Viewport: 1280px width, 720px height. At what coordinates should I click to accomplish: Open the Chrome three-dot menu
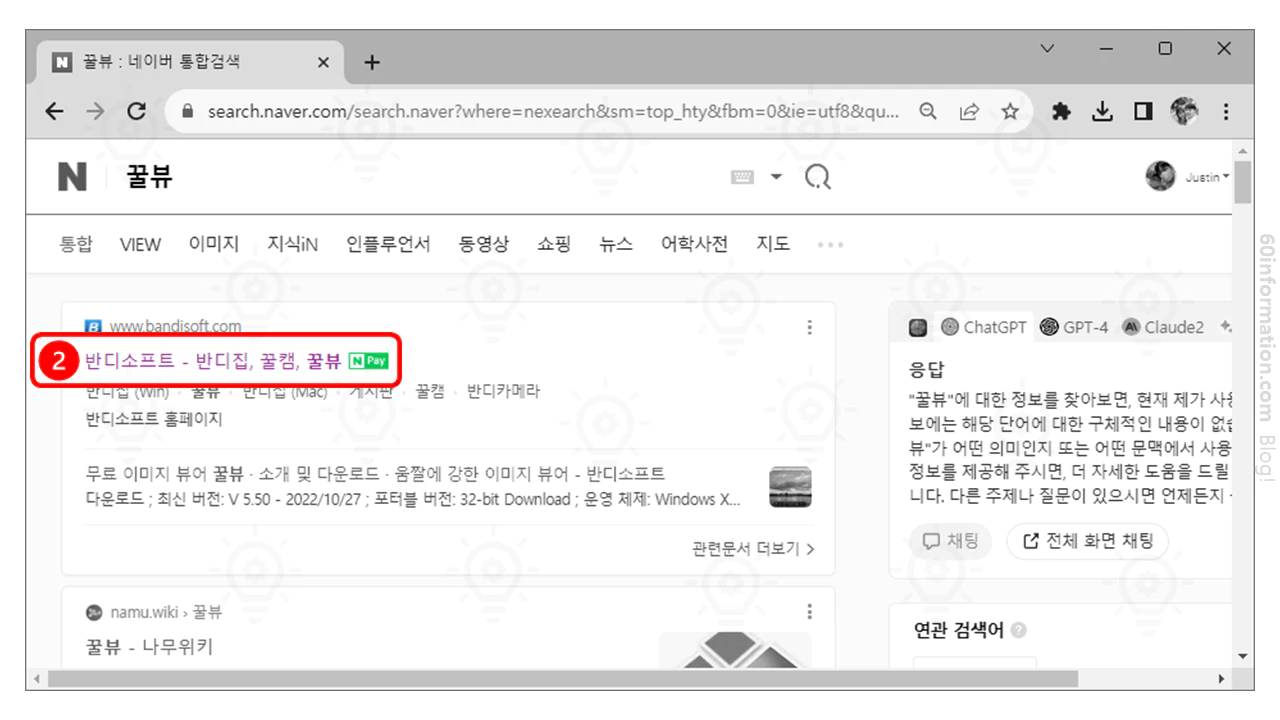pyautogui.click(x=1226, y=112)
